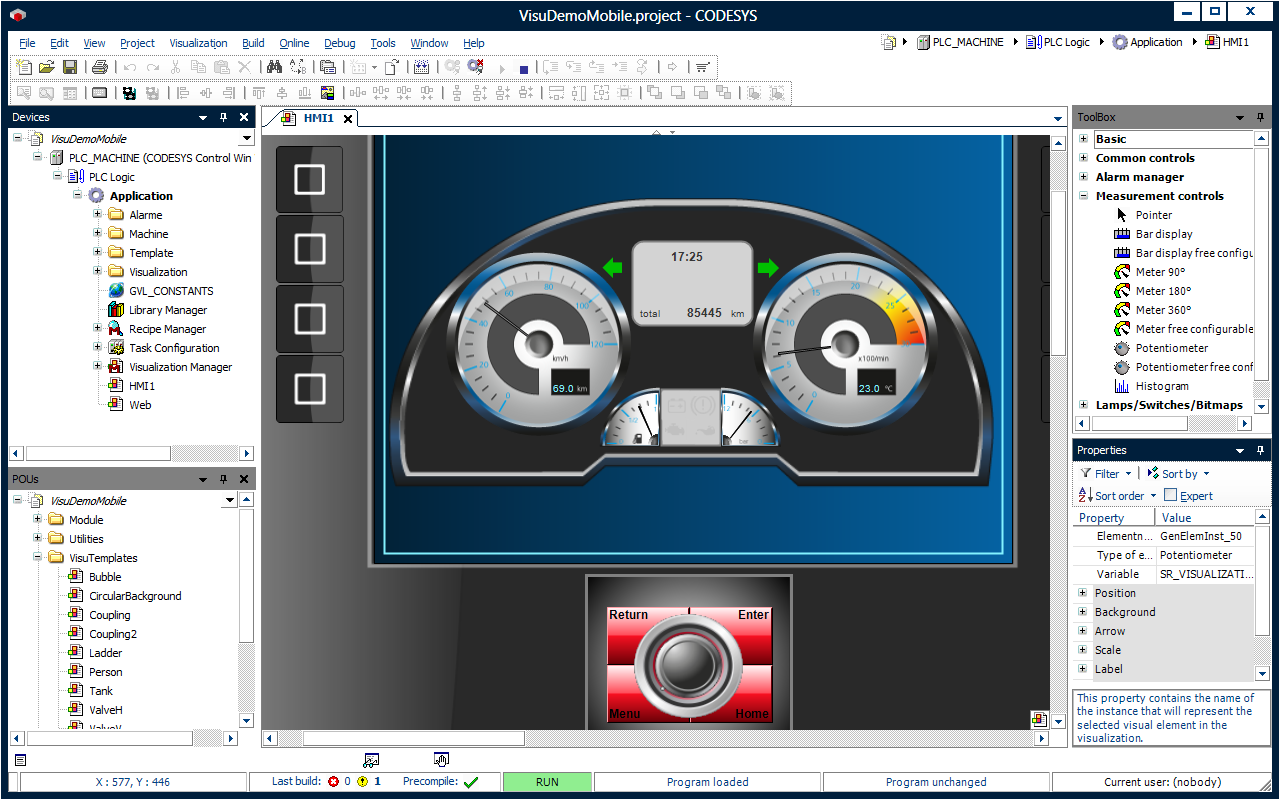Screen dimensions: 1280x800
Task: Open the Visualization menu
Action: (x=198, y=43)
